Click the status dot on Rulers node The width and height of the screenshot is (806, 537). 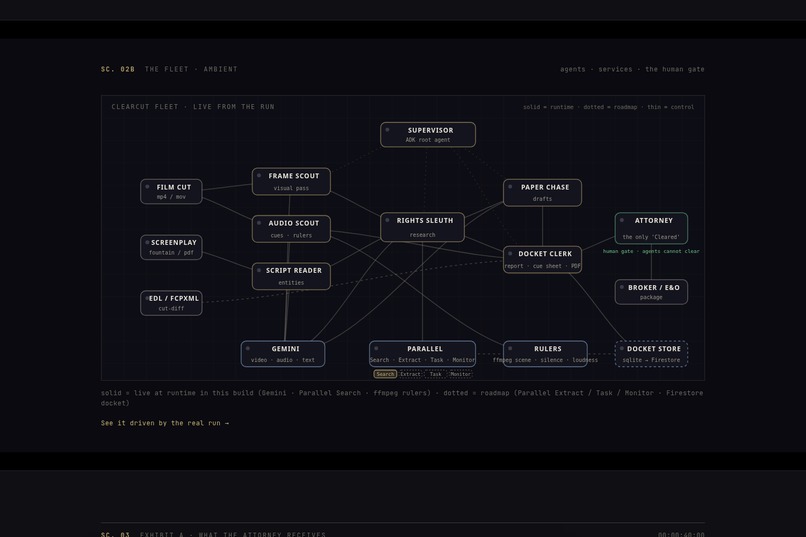click(x=510, y=348)
